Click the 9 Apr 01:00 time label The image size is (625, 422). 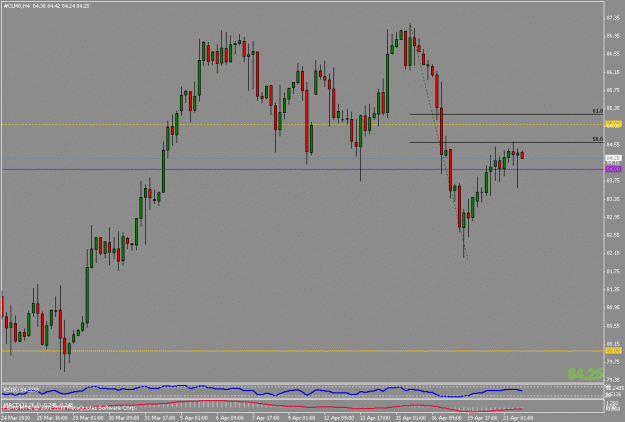tap(301, 418)
